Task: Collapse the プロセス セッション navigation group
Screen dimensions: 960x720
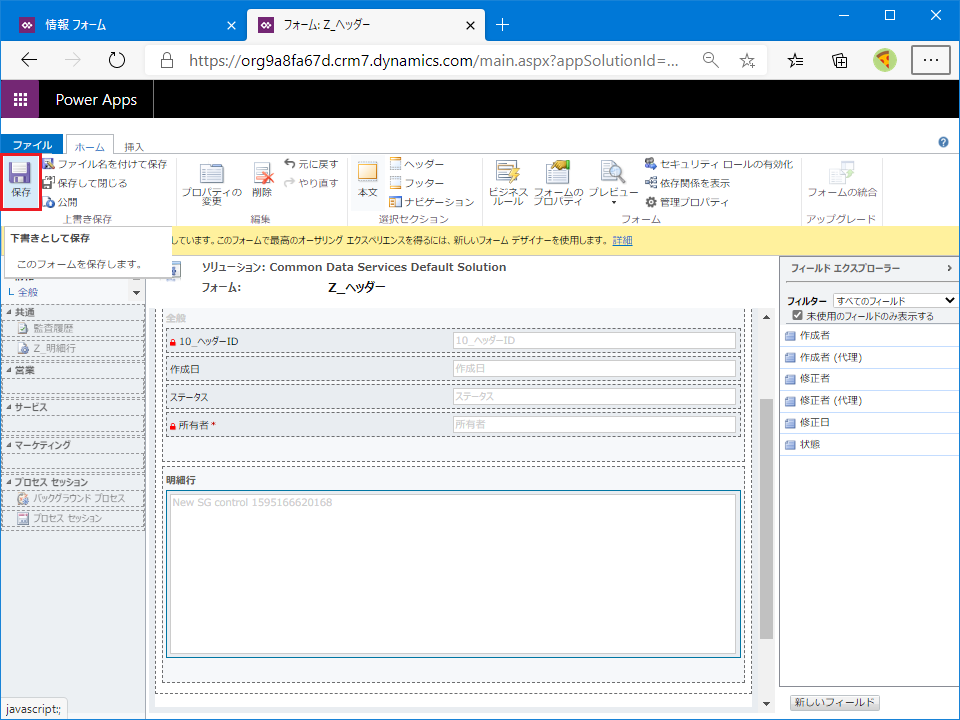Action: coord(9,482)
